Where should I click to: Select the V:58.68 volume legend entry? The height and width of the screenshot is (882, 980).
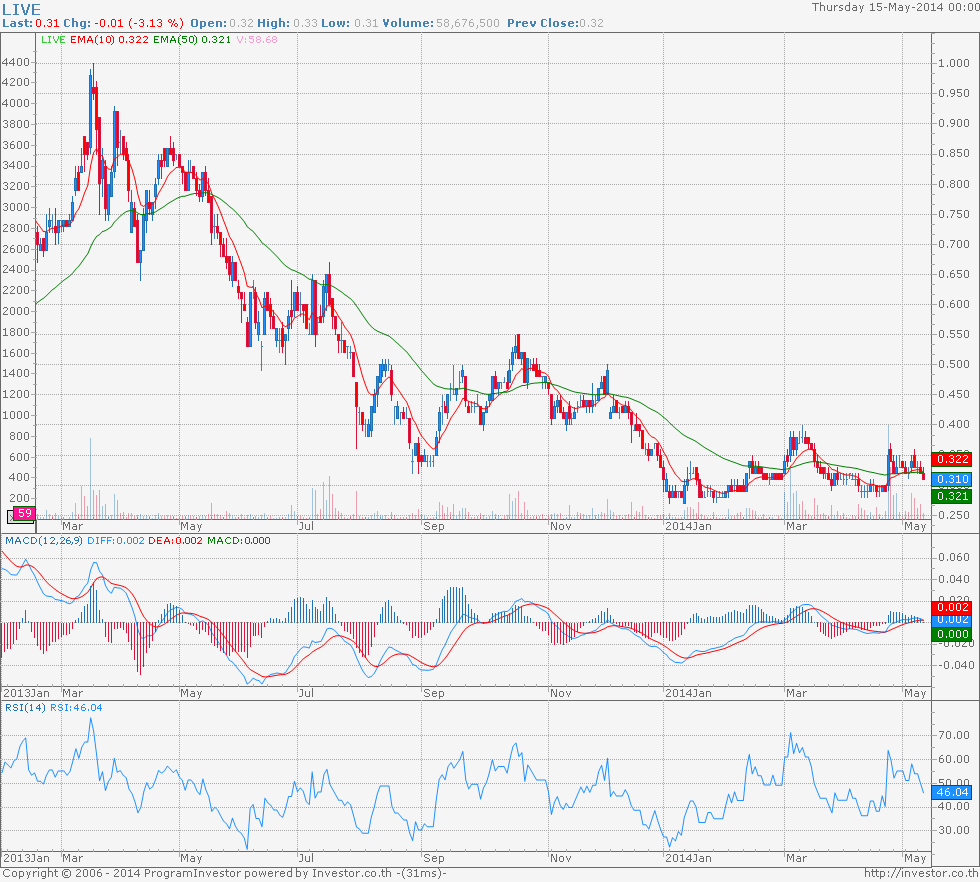pyautogui.click(x=256, y=39)
